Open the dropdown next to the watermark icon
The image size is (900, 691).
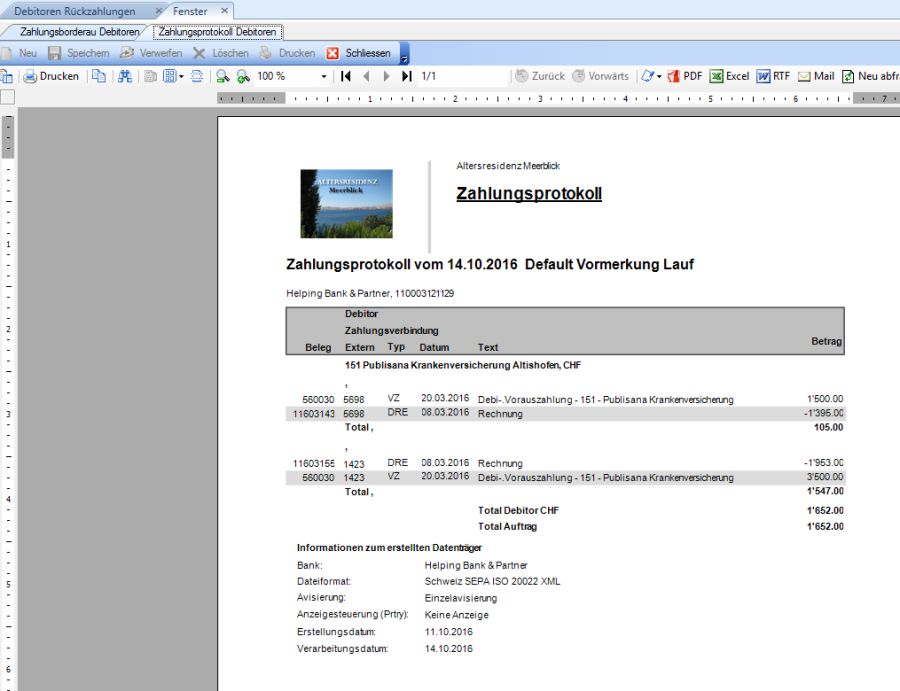click(660, 76)
